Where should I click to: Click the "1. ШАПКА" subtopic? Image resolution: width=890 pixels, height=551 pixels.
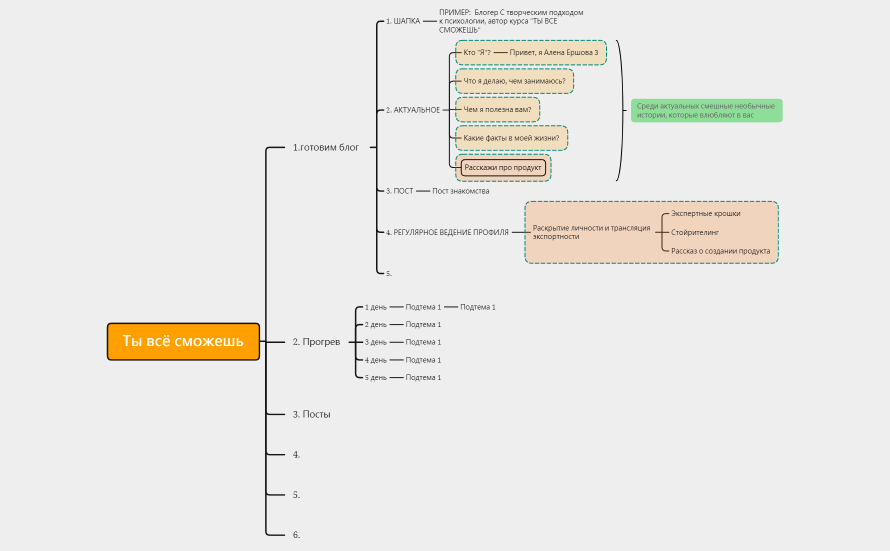coord(403,21)
